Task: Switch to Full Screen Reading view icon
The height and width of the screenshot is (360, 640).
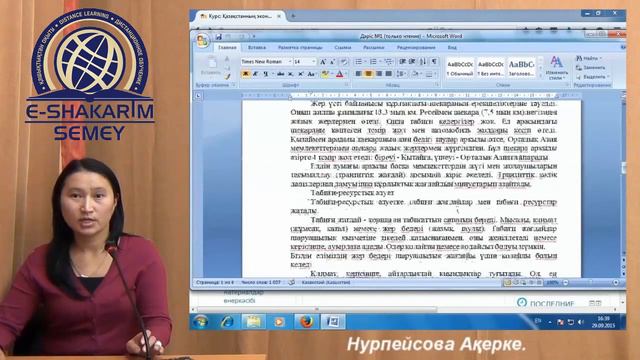Action: point(516,282)
